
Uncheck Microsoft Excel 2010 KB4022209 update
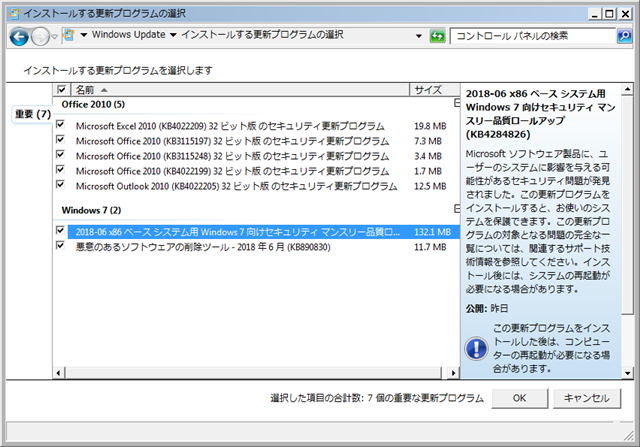(60, 124)
